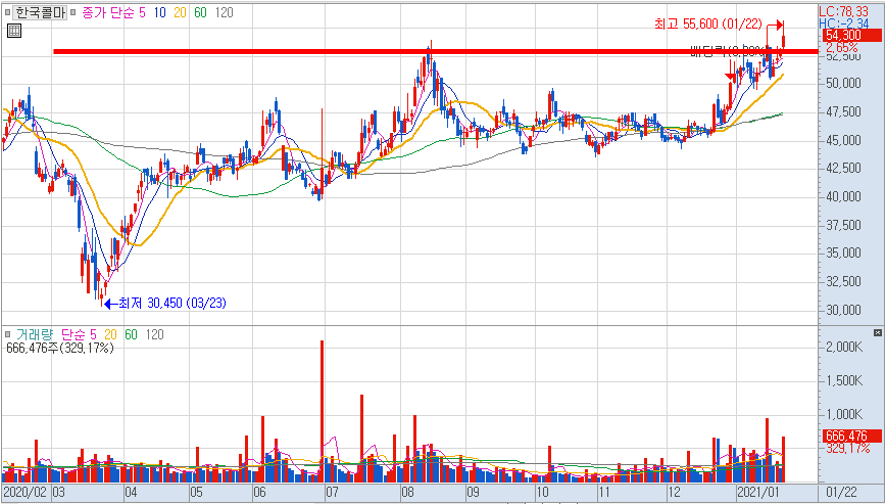Select price moving average 5 label
The image size is (885, 504).
142,12
